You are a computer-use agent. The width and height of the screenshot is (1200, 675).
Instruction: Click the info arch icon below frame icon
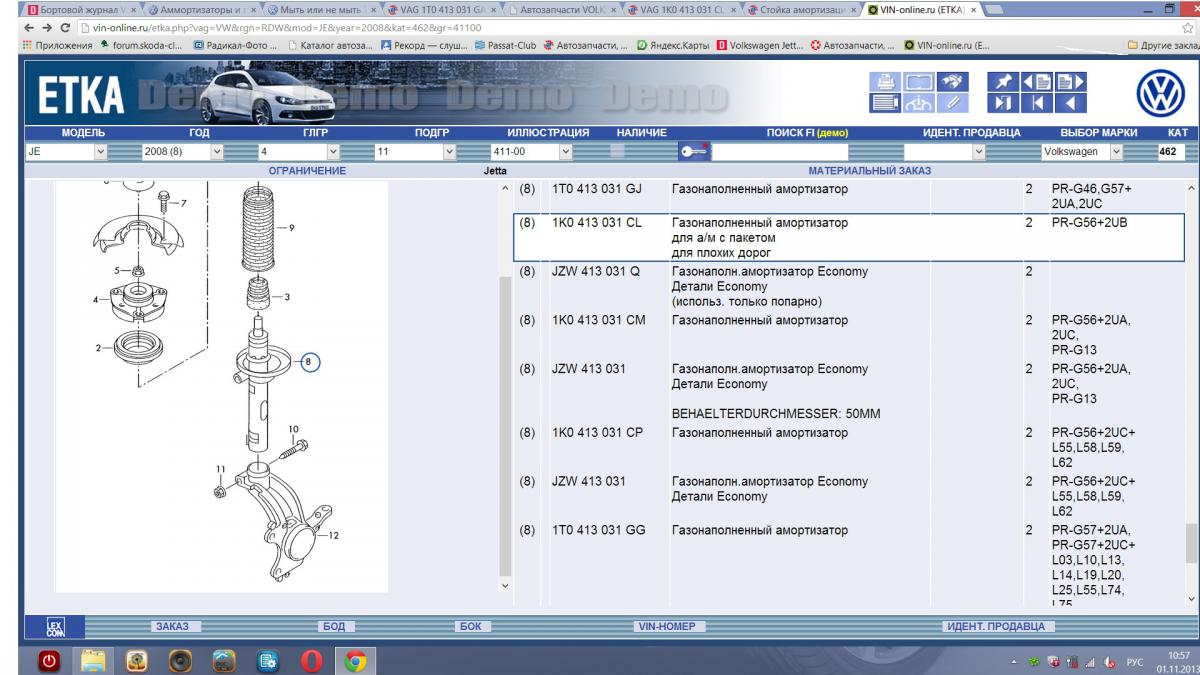coord(919,103)
